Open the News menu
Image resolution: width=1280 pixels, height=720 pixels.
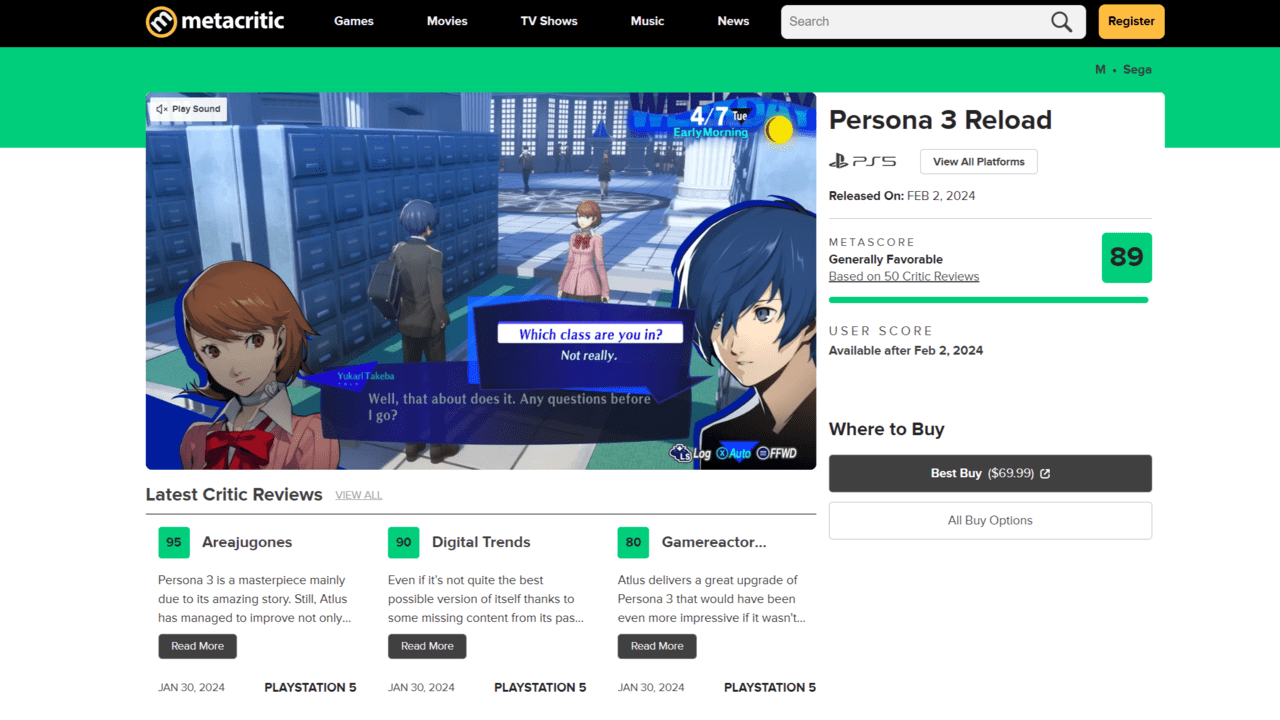point(733,21)
